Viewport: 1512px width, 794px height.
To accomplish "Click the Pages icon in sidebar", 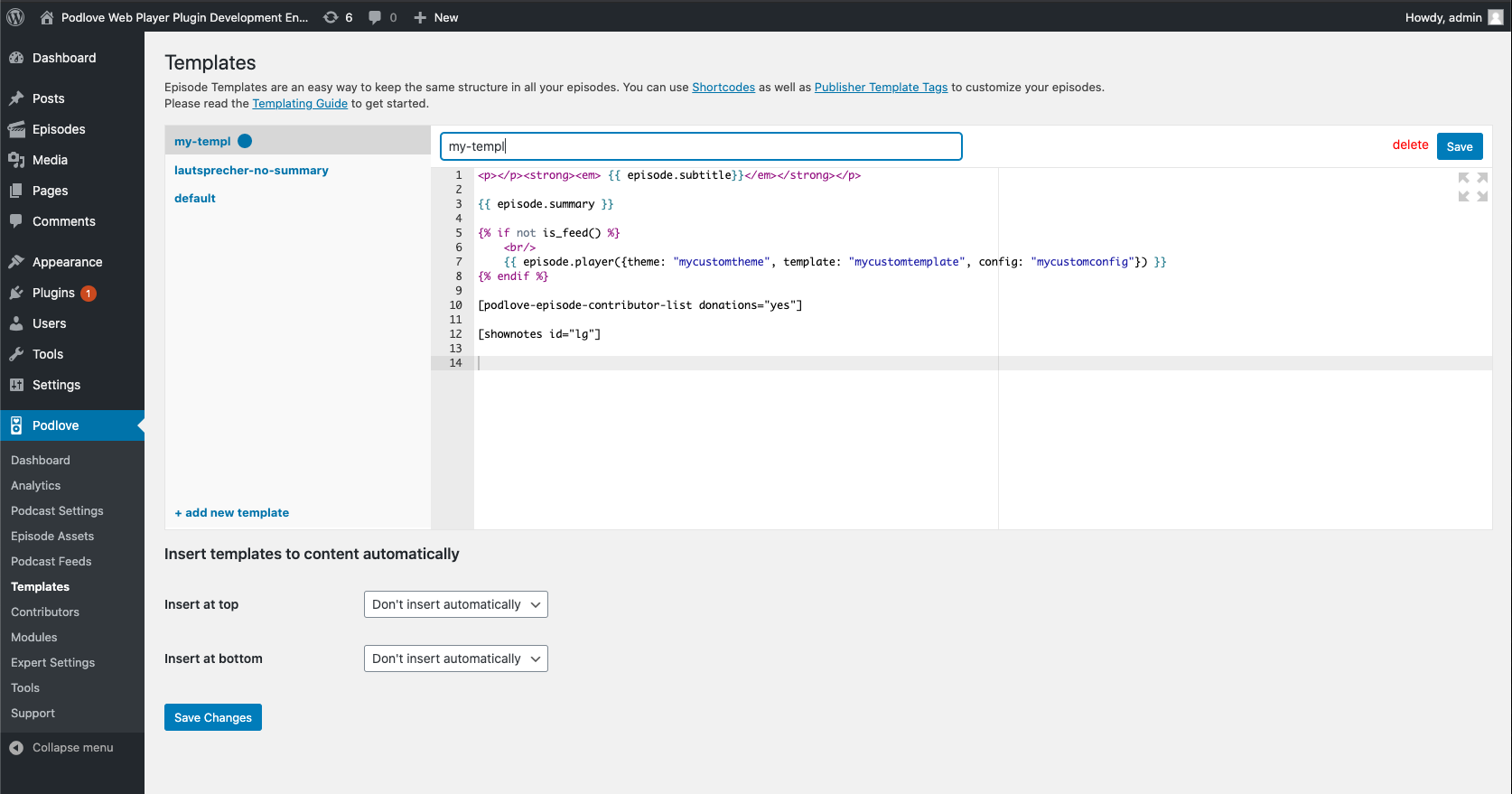I will click(16, 191).
